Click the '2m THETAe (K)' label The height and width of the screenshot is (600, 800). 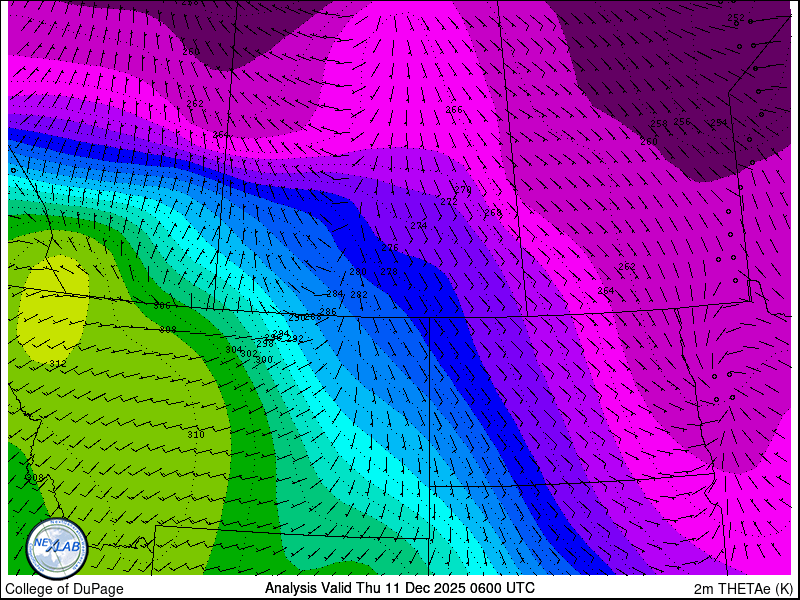tap(743, 588)
